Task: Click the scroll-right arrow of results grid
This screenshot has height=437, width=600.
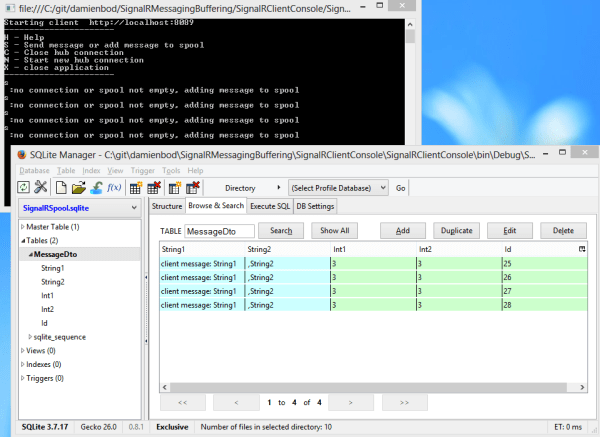Action: [x=582, y=387]
